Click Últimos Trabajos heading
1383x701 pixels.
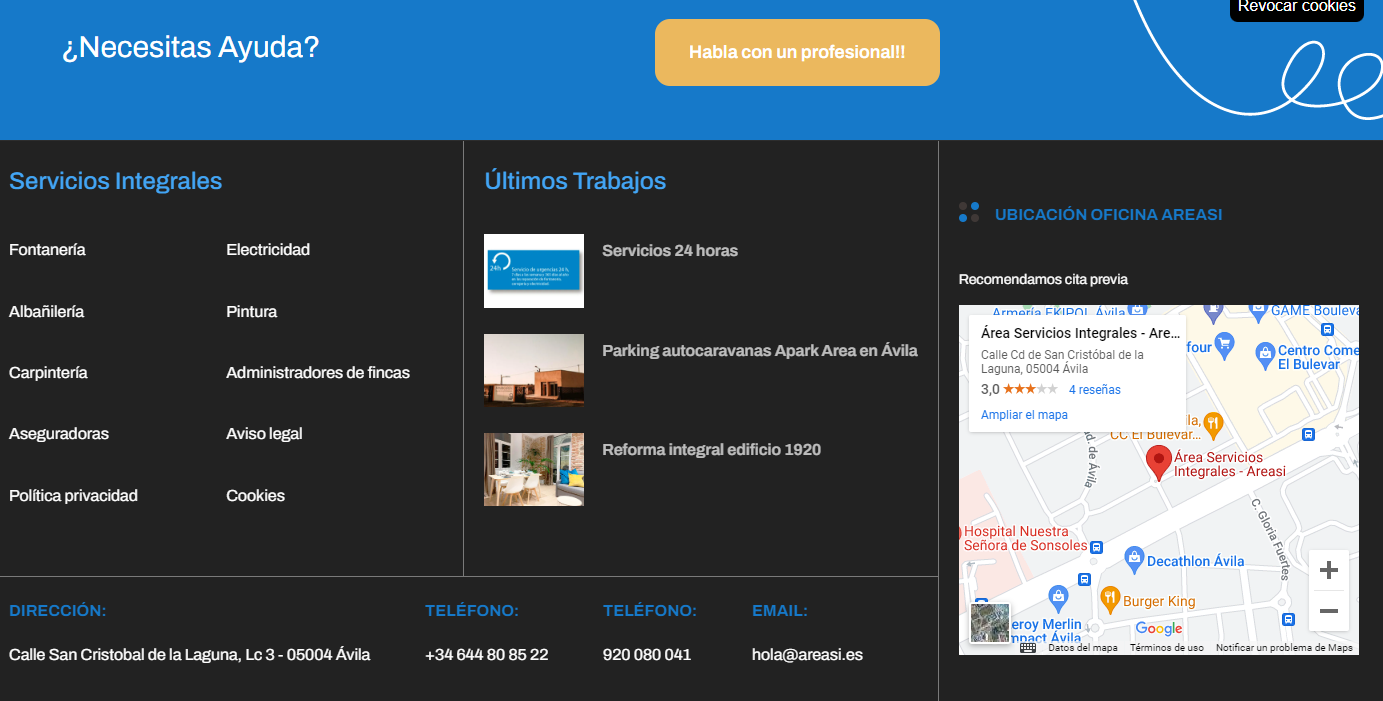point(575,181)
